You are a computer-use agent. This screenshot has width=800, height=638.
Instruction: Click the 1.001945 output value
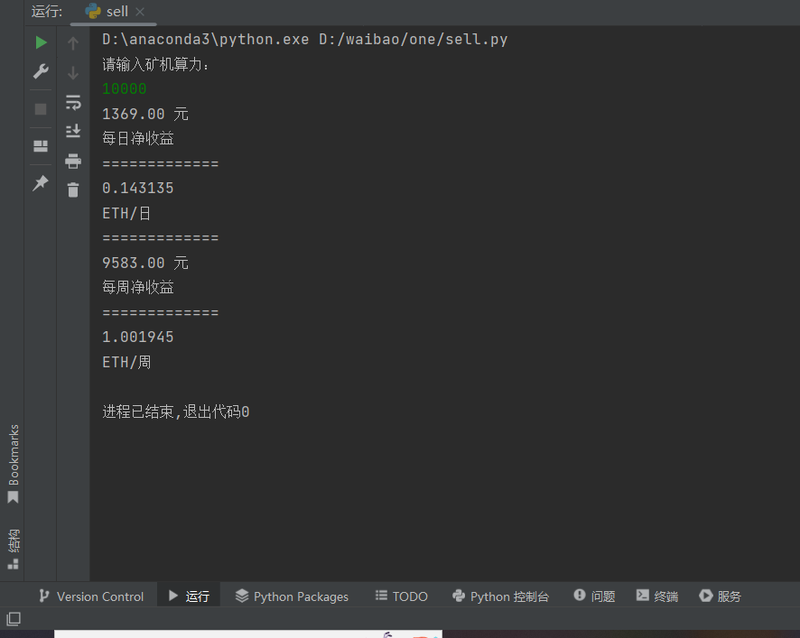[138, 337]
